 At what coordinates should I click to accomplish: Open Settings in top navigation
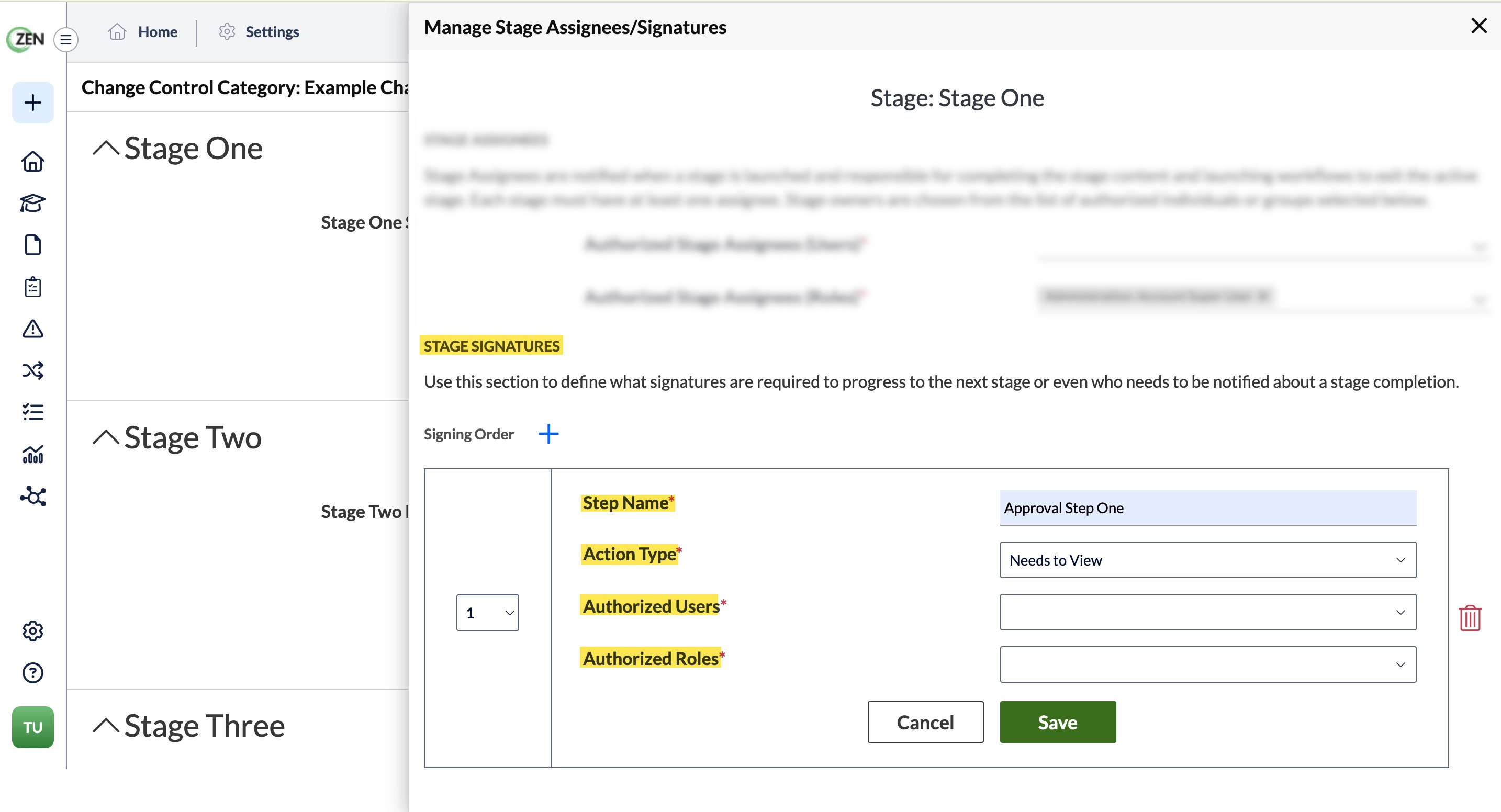[272, 32]
